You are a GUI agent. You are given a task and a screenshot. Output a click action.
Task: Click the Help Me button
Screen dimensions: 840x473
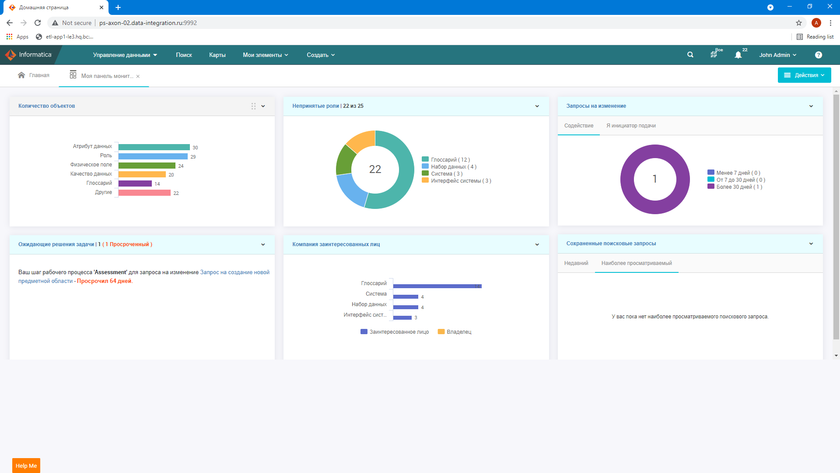(x=26, y=465)
